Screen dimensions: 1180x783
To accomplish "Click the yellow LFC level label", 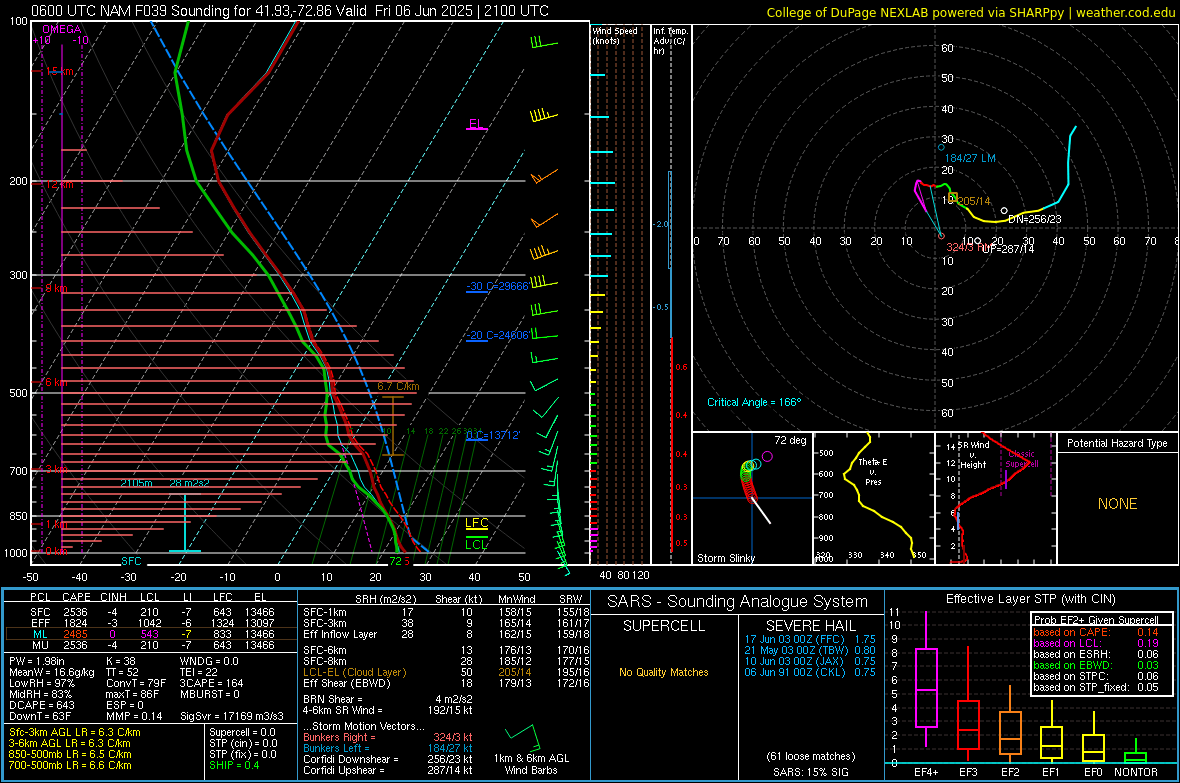I will pyautogui.click(x=476, y=523).
